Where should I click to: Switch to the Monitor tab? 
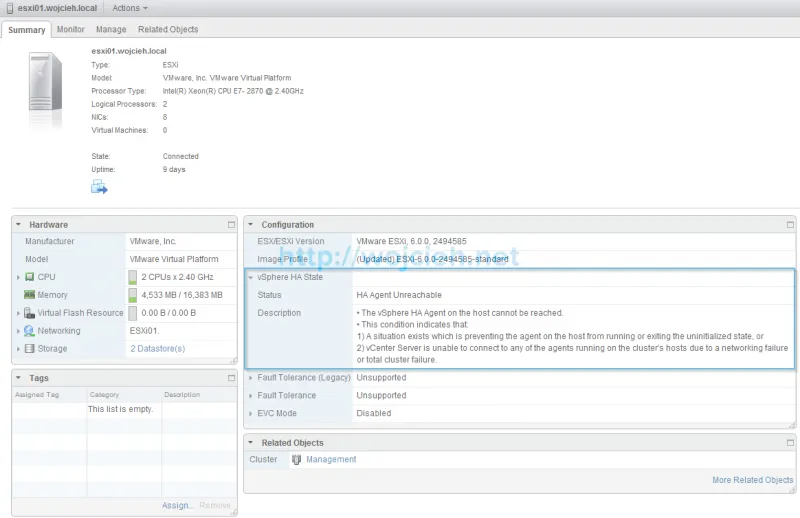pos(70,30)
